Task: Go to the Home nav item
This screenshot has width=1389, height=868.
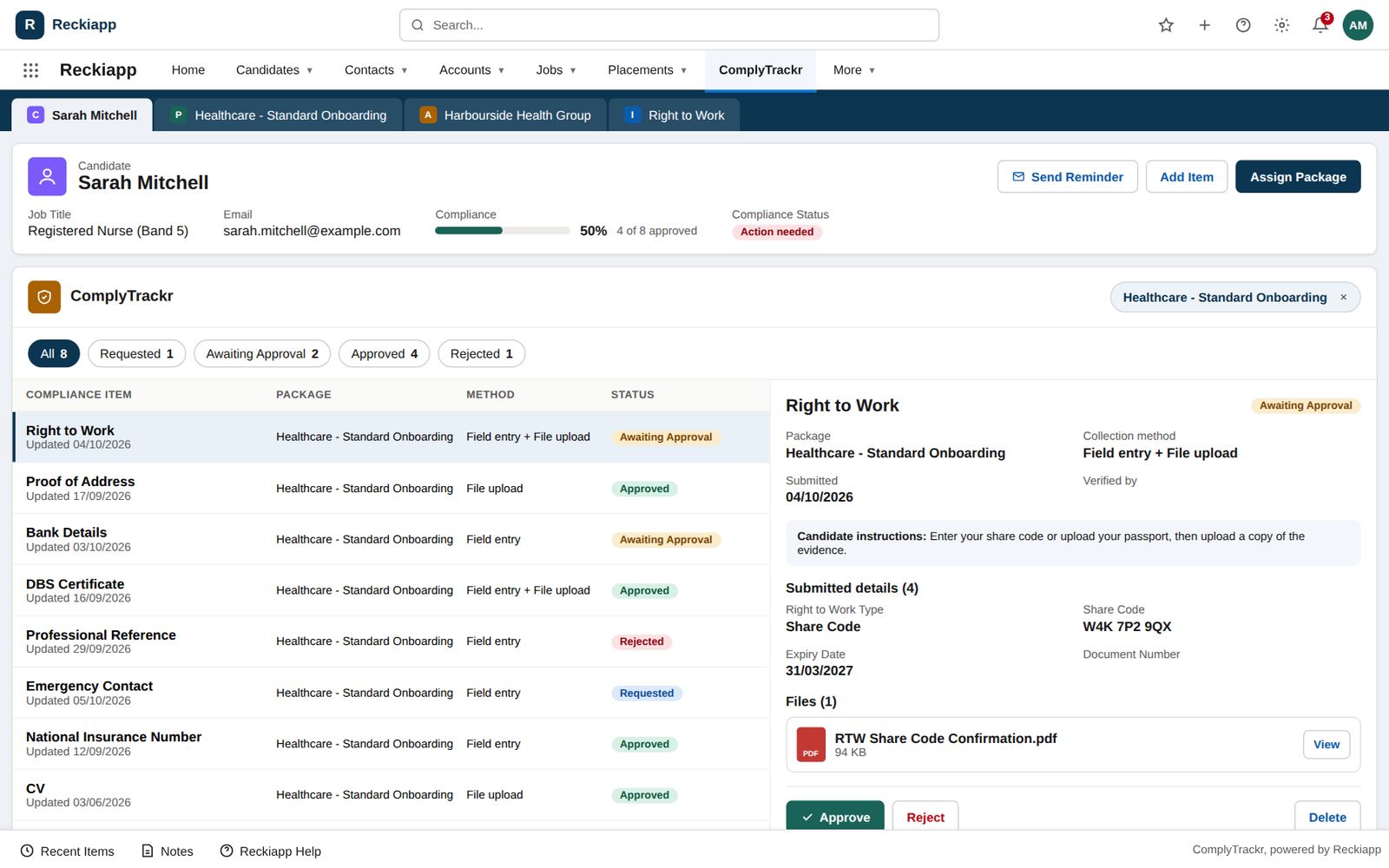Action: coord(188,70)
